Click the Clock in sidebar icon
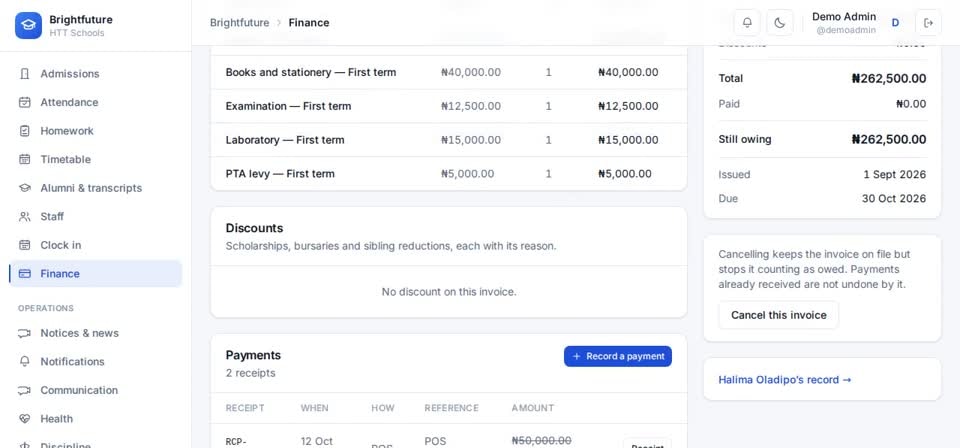The image size is (960, 448). 24,245
